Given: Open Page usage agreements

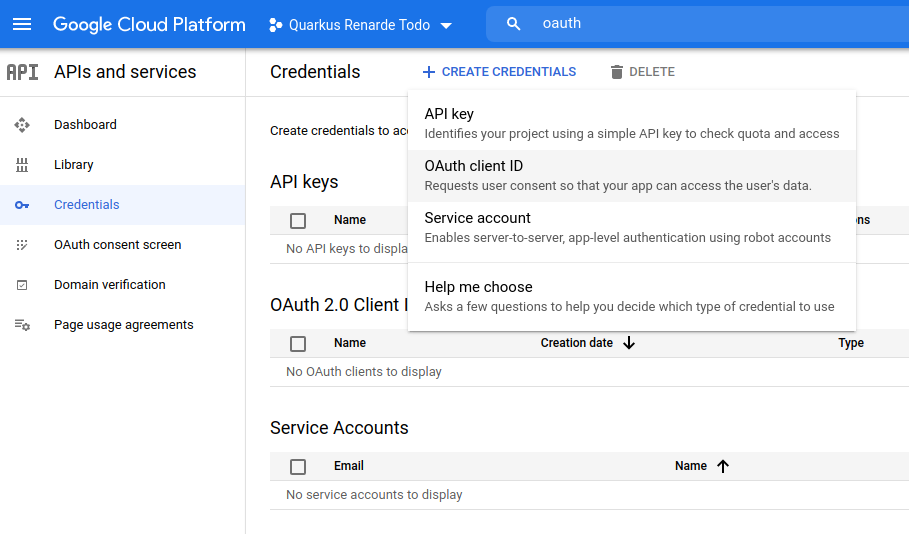Looking at the screenshot, I should (x=122, y=325).
